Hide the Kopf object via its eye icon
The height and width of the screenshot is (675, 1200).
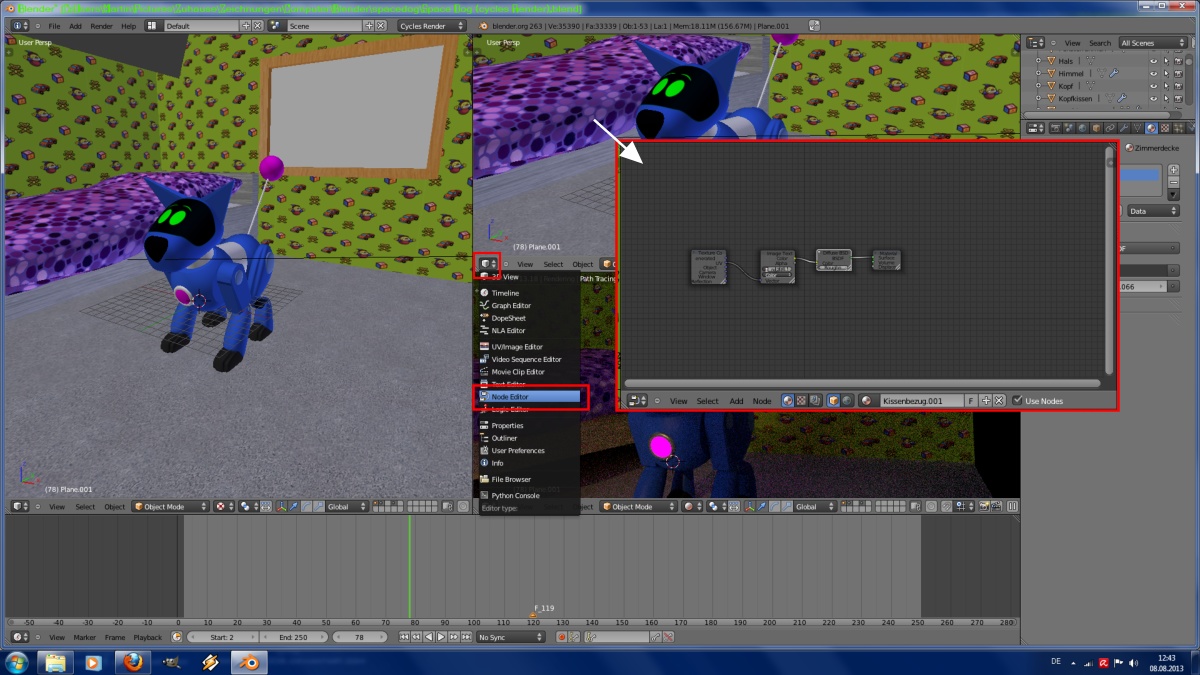click(1153, 86)
